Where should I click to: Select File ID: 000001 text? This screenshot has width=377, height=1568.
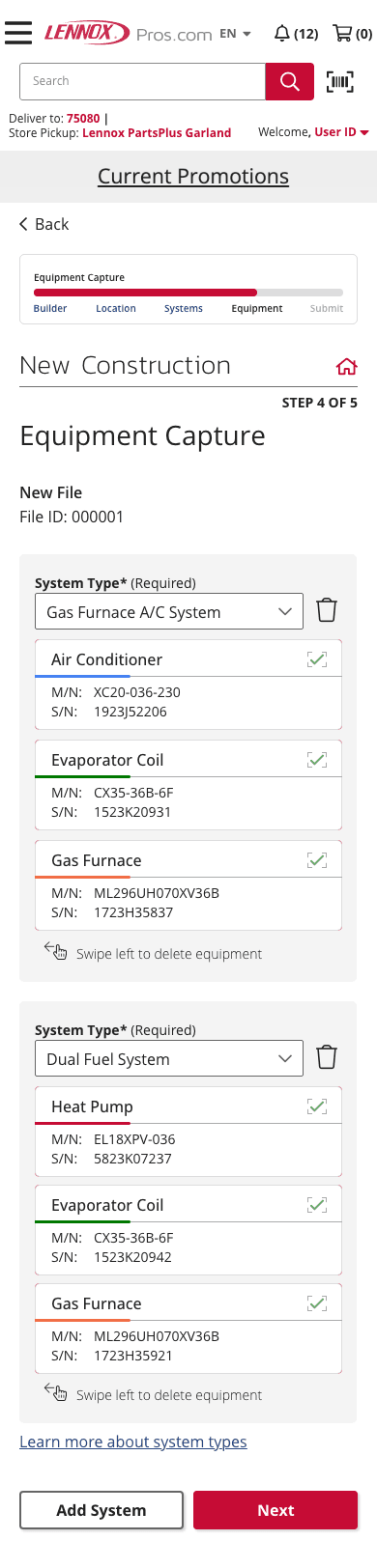tap(72, 517)
